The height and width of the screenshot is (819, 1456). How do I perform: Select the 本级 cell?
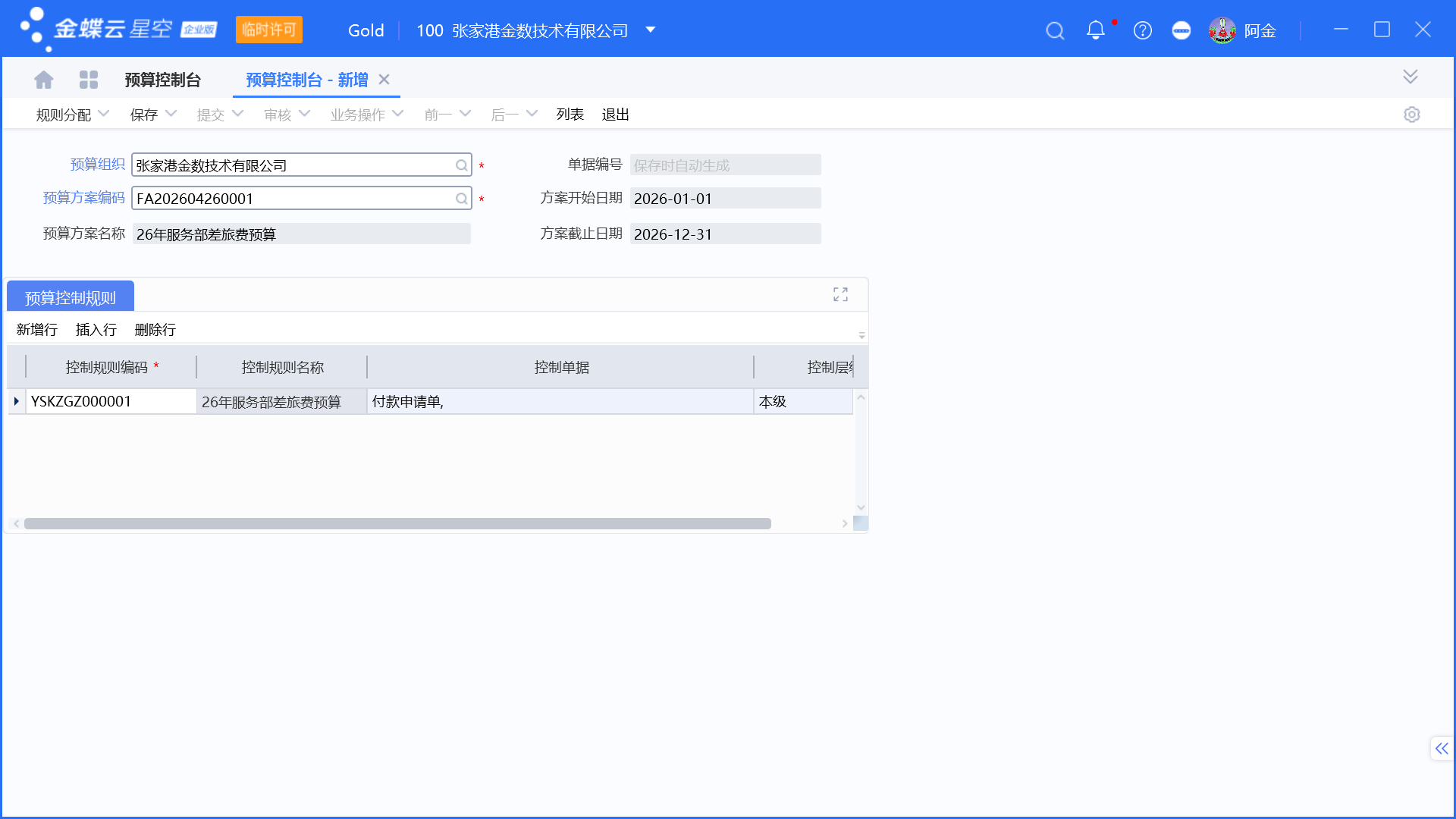click(x=804, y=402)
